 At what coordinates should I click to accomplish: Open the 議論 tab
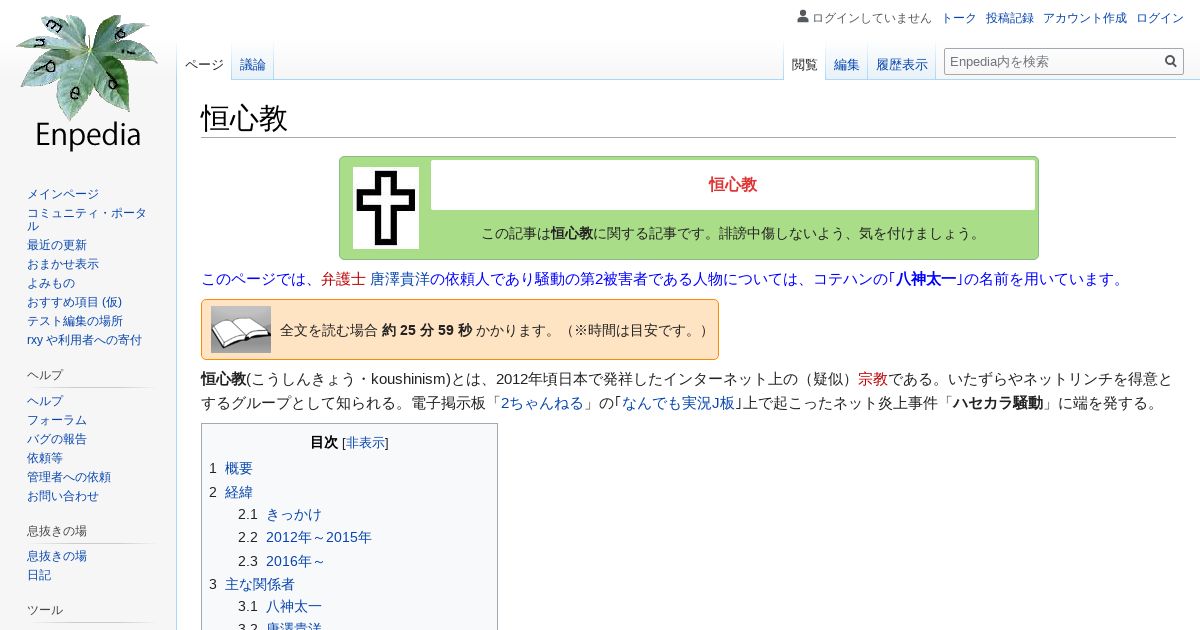253,64
